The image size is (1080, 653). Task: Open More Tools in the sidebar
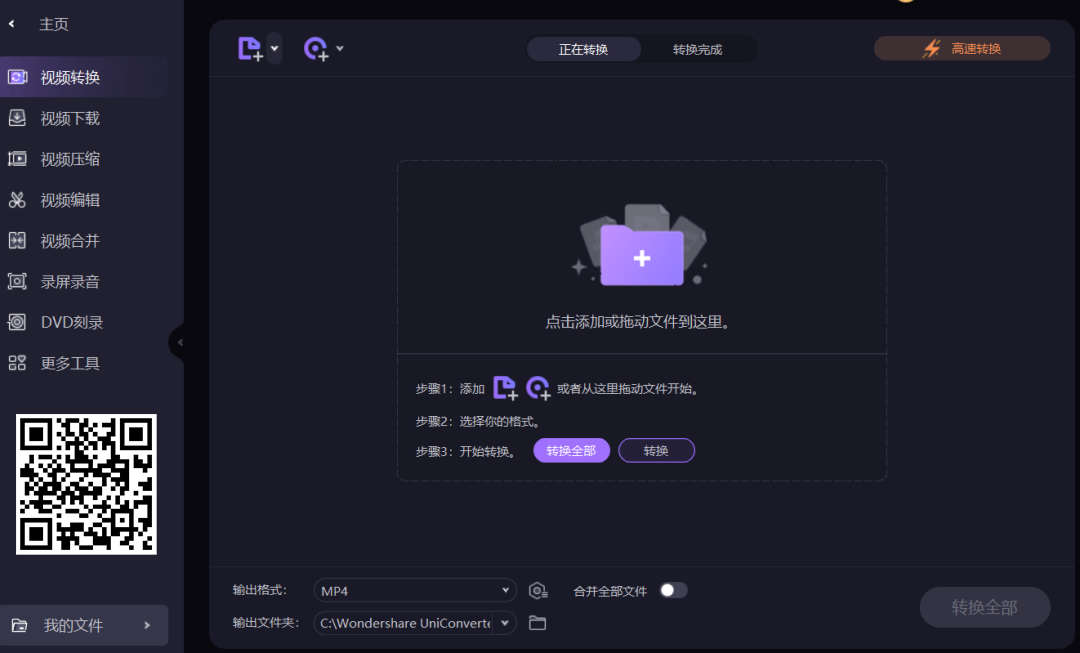point(70,363)
